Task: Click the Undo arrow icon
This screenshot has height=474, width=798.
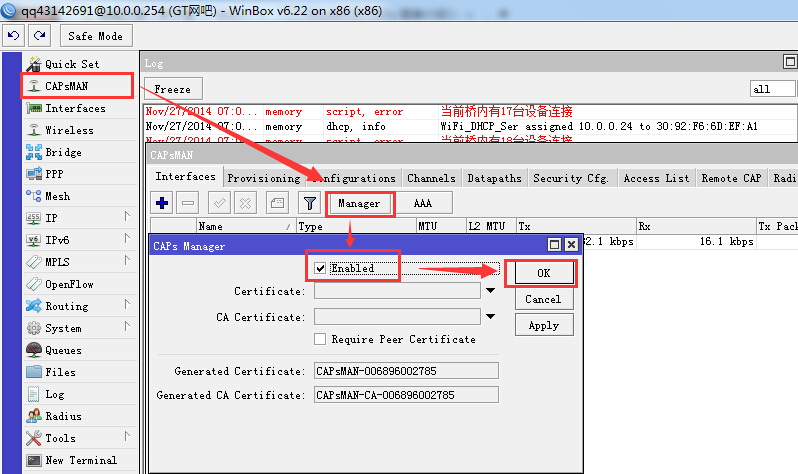Action: (14, 36)
